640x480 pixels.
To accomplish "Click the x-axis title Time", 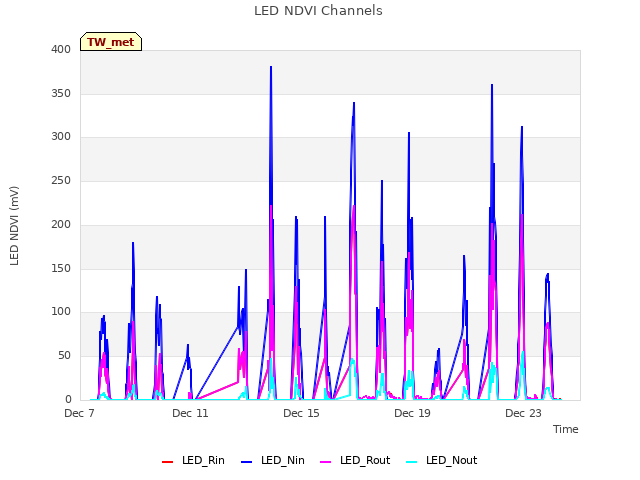I will (x=566, y=429).
